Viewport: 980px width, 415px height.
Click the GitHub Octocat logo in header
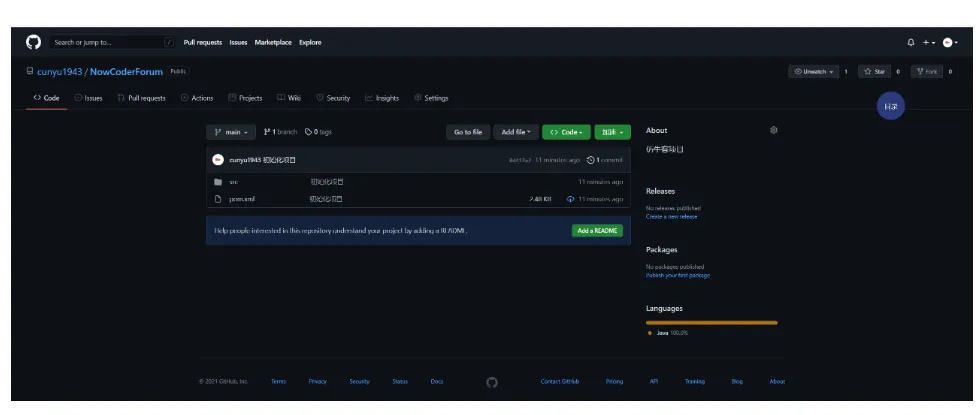click(x=33, y=42)
